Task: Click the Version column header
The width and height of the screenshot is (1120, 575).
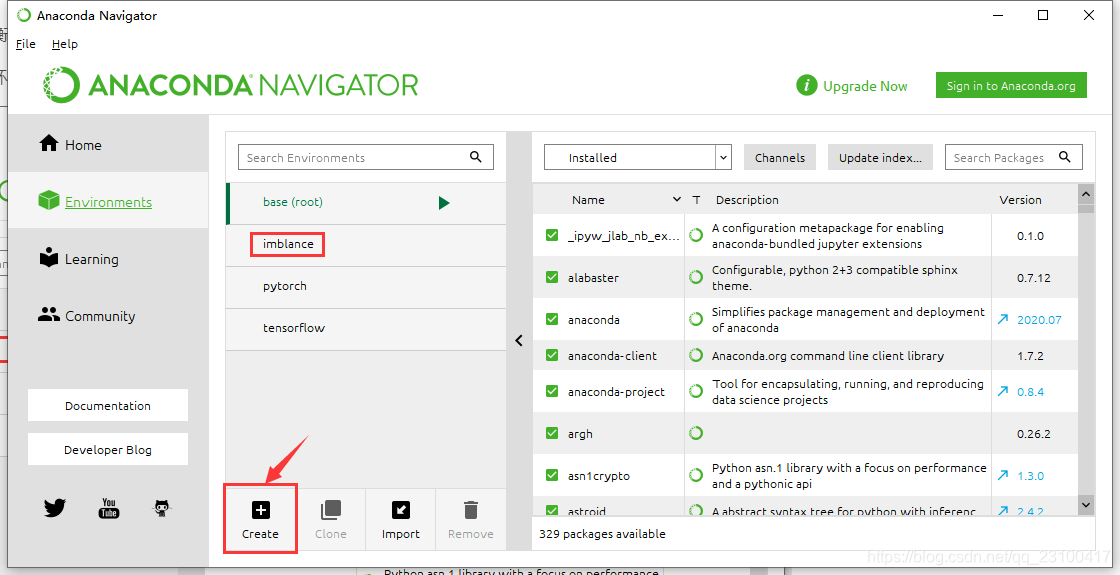Action: [1020, 200]
